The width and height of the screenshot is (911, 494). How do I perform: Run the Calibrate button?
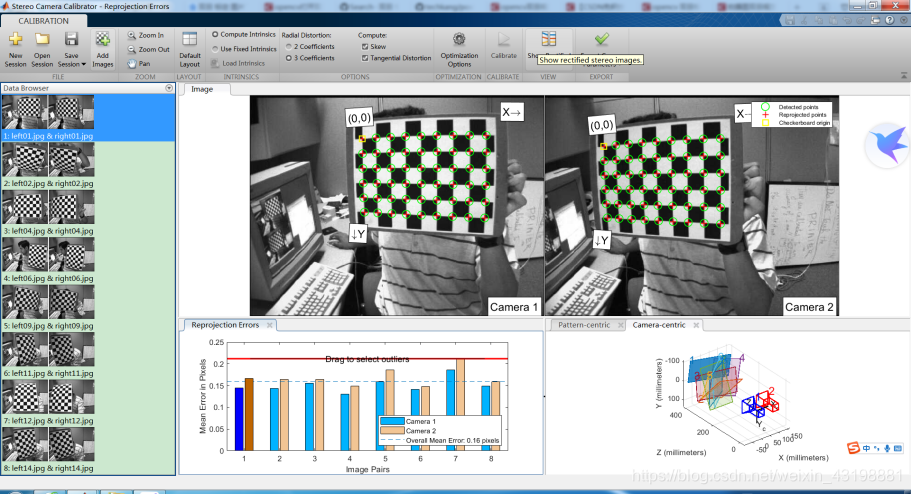tap(504, 46)
